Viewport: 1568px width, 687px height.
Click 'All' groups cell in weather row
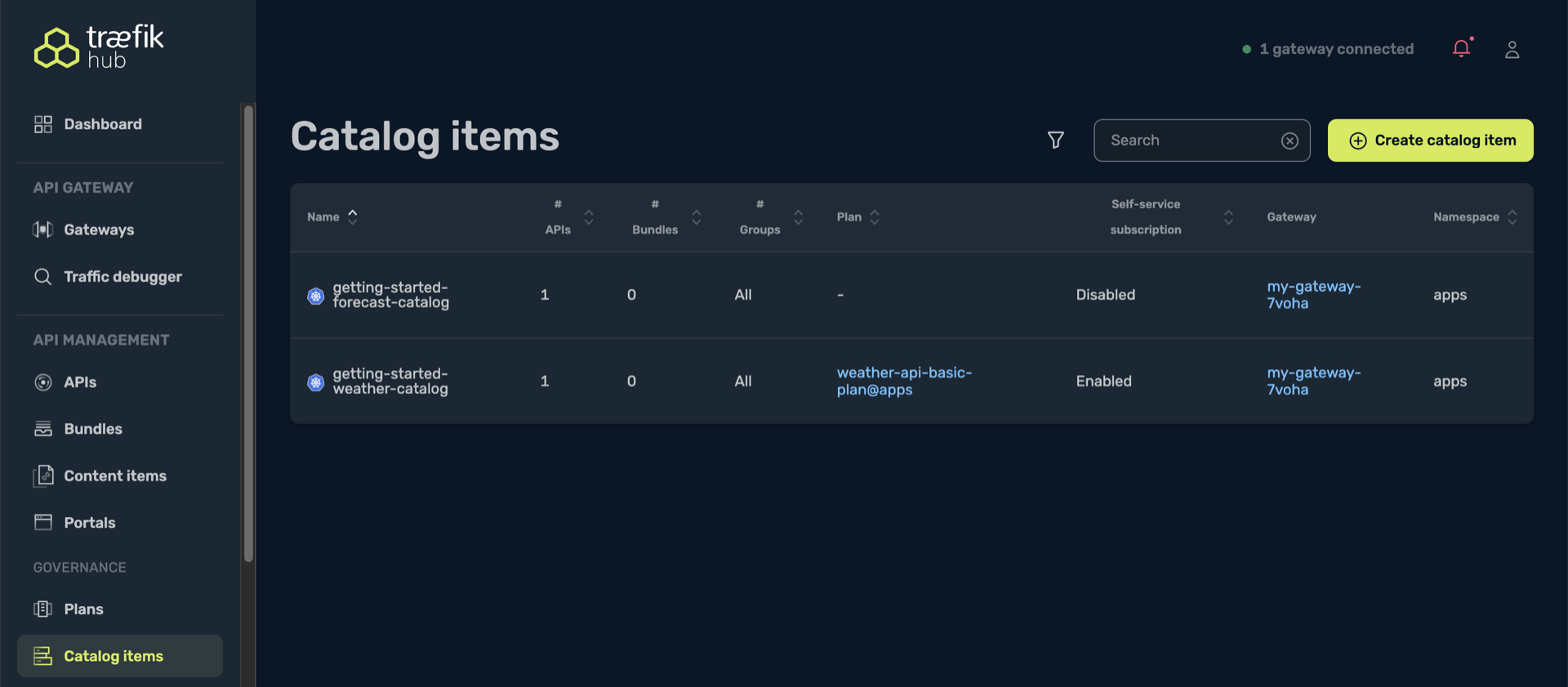pos(742,381)
